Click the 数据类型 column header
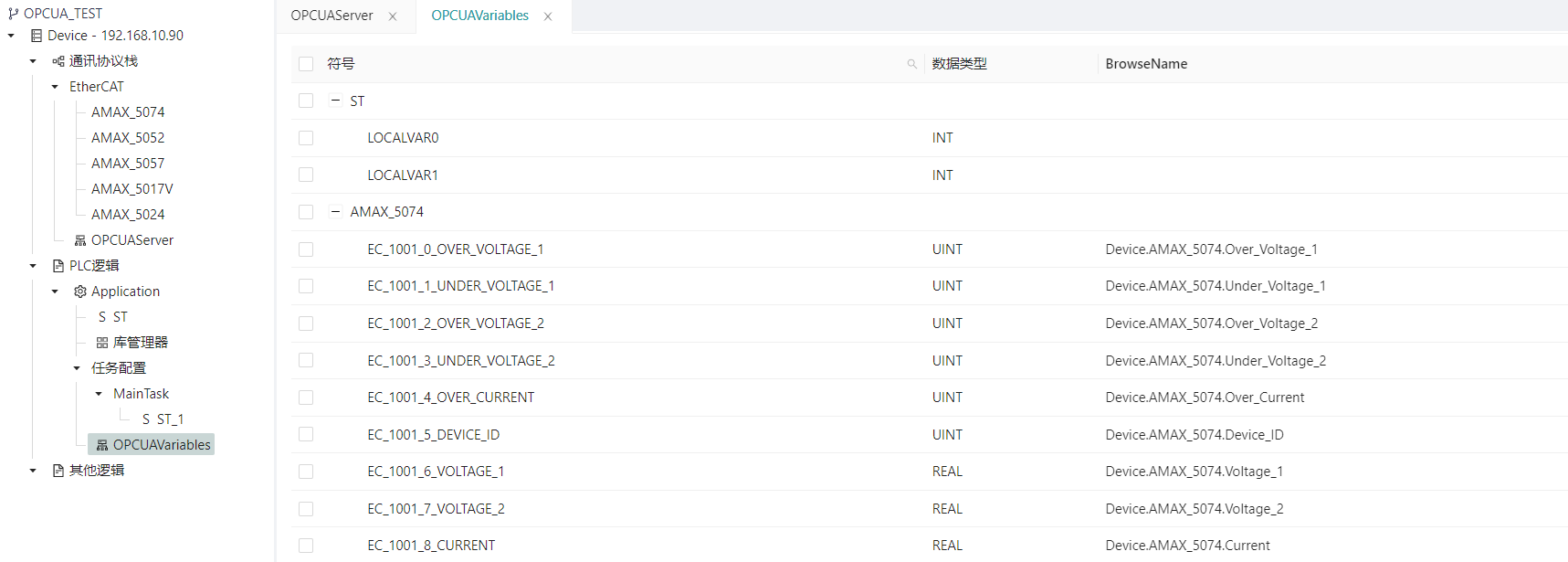This screenshot has width=1568, height=562. tap(960, 64)
